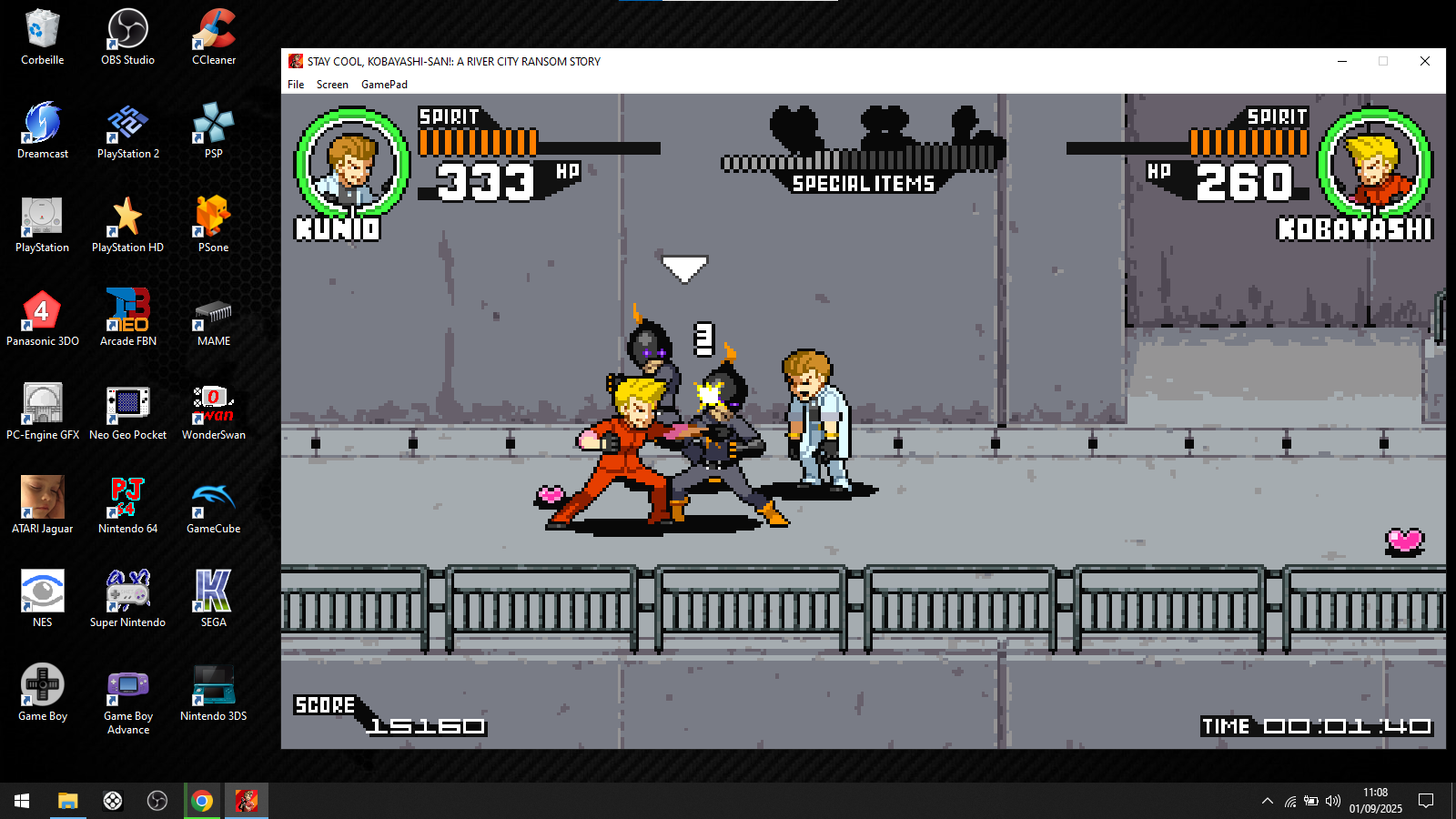
Task: Select the NES desktop shortcut
Action: [x=43, y=600]
